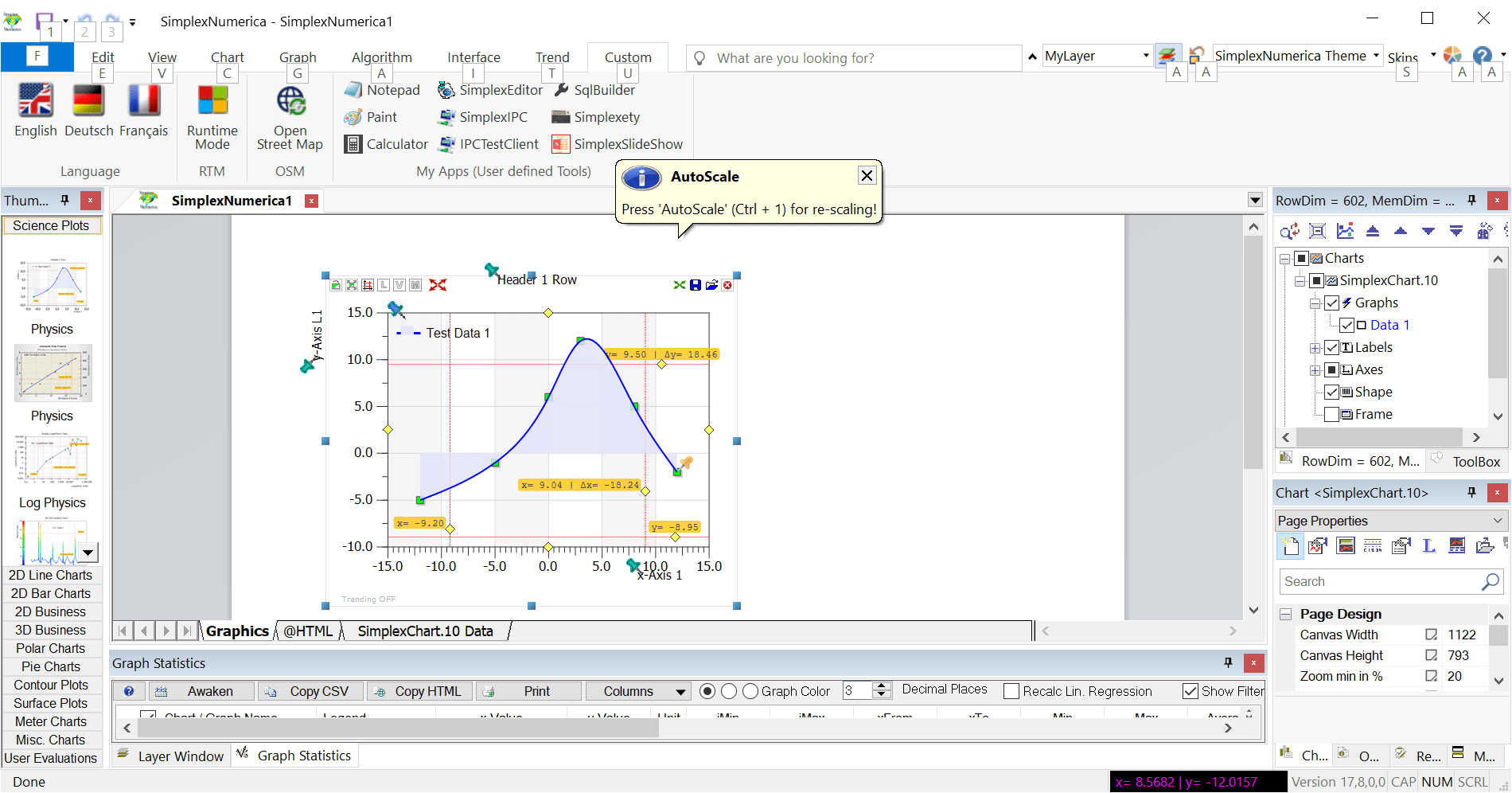Viewport: 1512px width, 793px height.
Task: Toggle the Graphs checkbox in chart tree
Action: point(1332,303)
